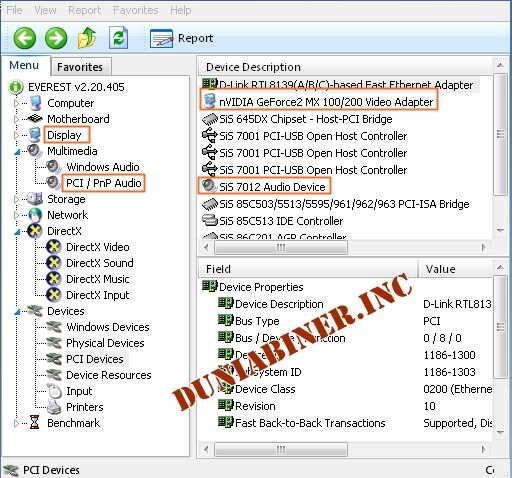The height and width of the screenshot is (478, 512).
Task: Expand the Display tree node
Action: pos(16,135)
